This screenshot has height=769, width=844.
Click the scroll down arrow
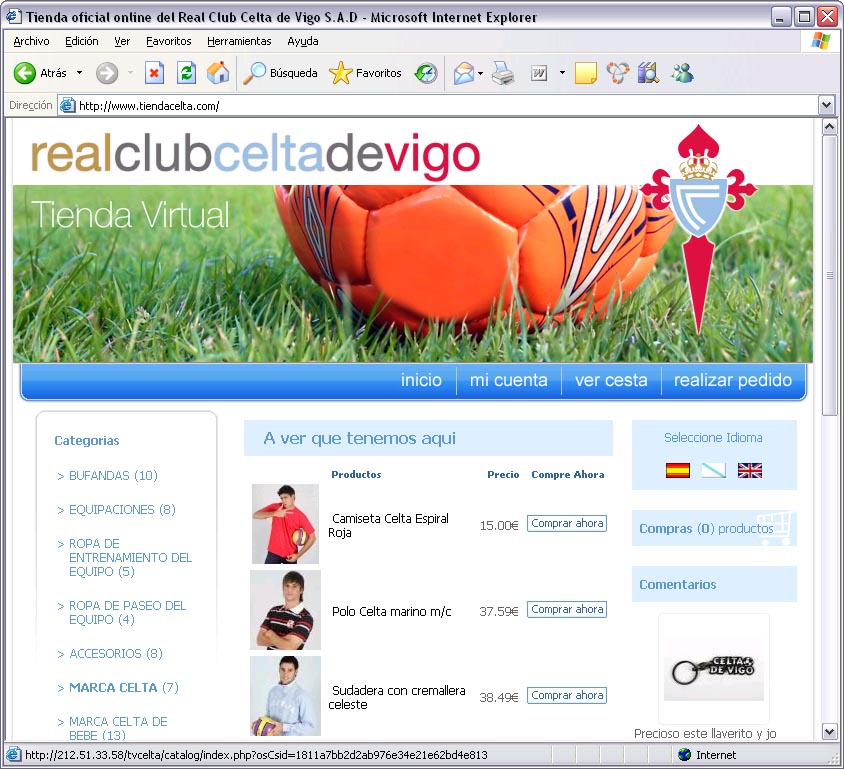click(x=829, y=732)
